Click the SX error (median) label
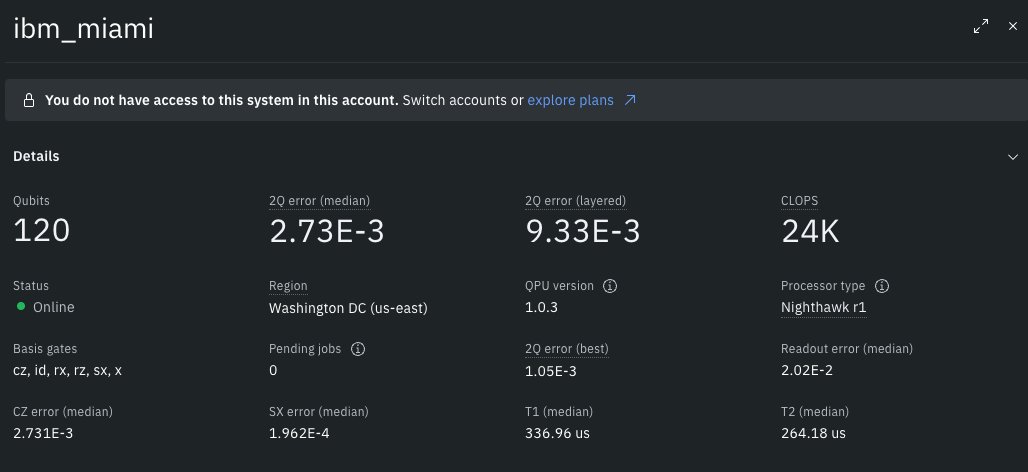Screen dimensions: 1028x472 pos(319,412)
